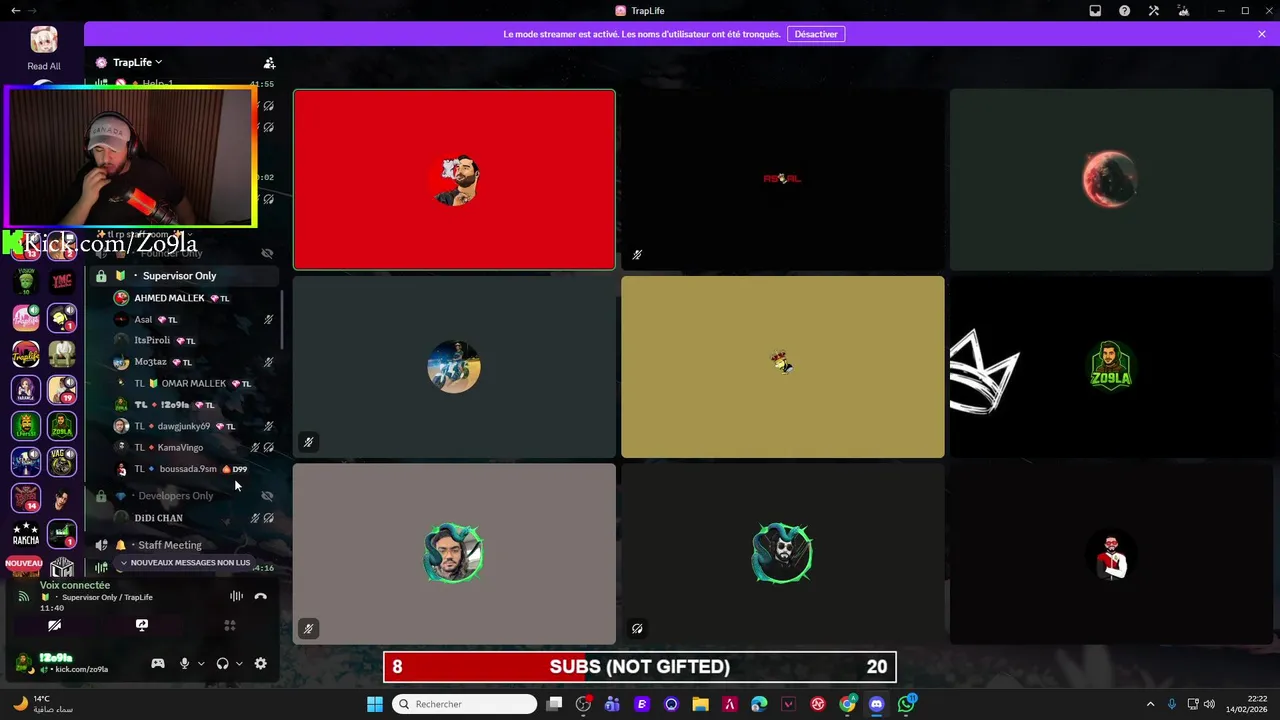This screenshot has height=720, width=1280.
Task: Open Adobe Acrobat from the taskbar
Action: point(730,704)
